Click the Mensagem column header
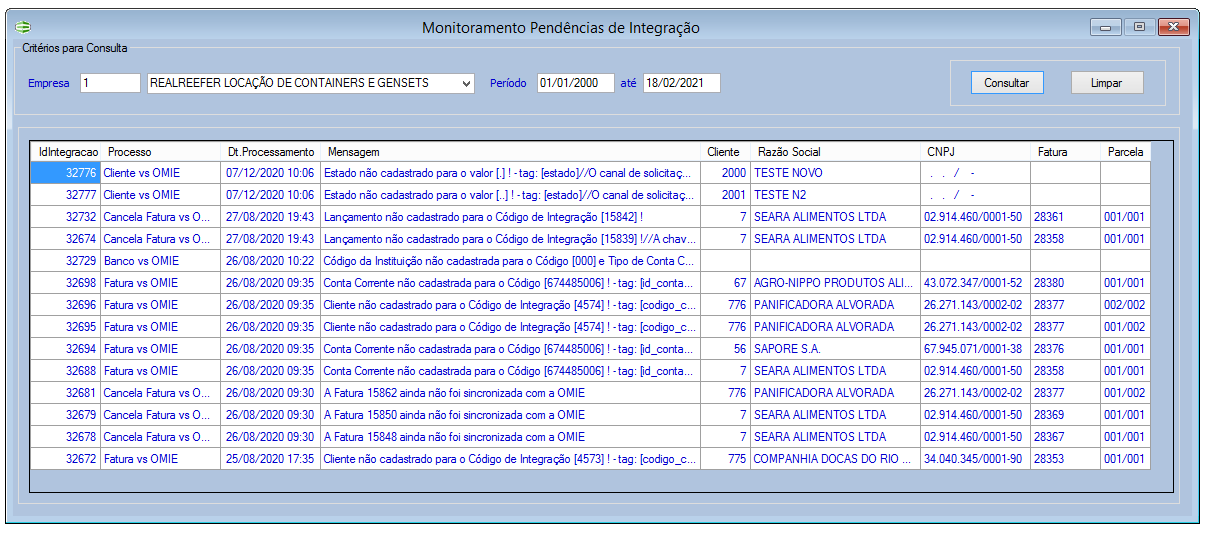This screenshot has width=1208, height=533. pyautogui.click(x=511, y=152)
